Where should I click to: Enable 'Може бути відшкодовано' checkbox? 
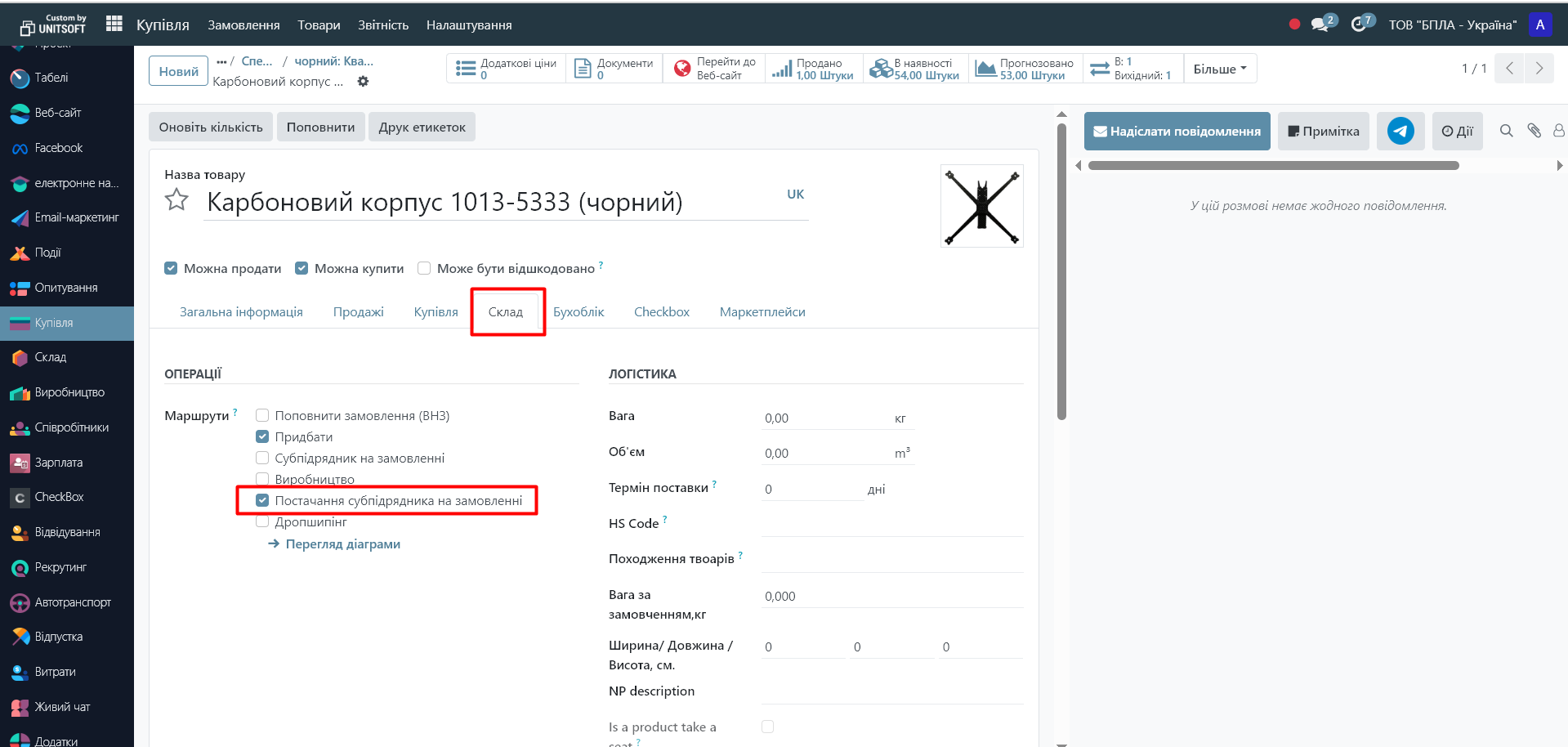424,268
